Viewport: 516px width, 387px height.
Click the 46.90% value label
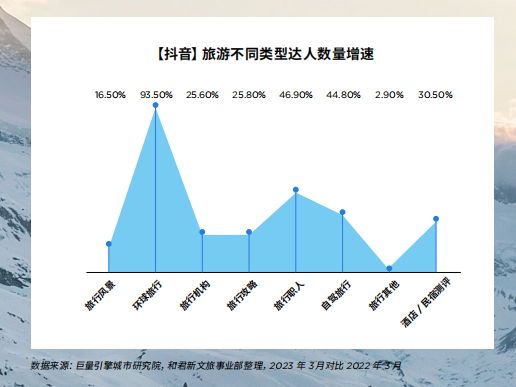coord(296,95)
